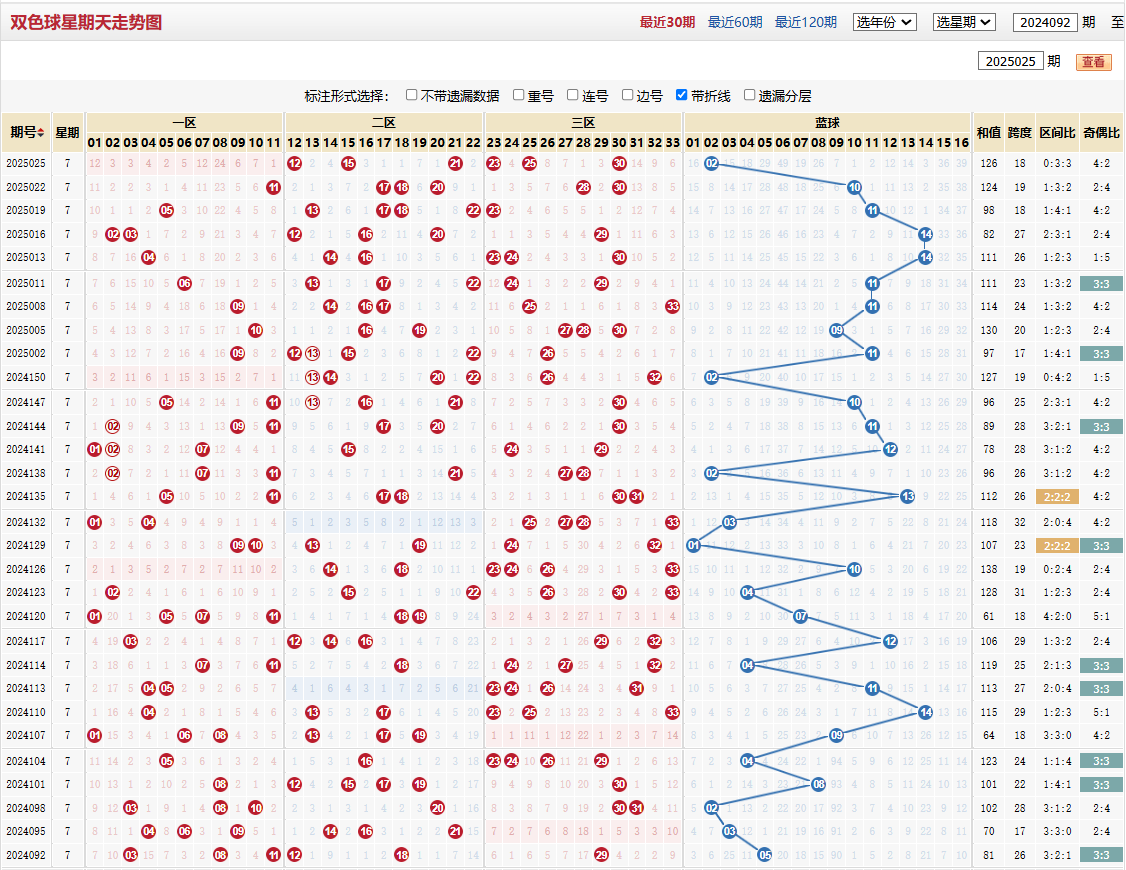Image resolution: width=1126 pixels, height=870 pixels.
Task: Click red ball 32 in row 2024150
Action: tap(654, 378)
